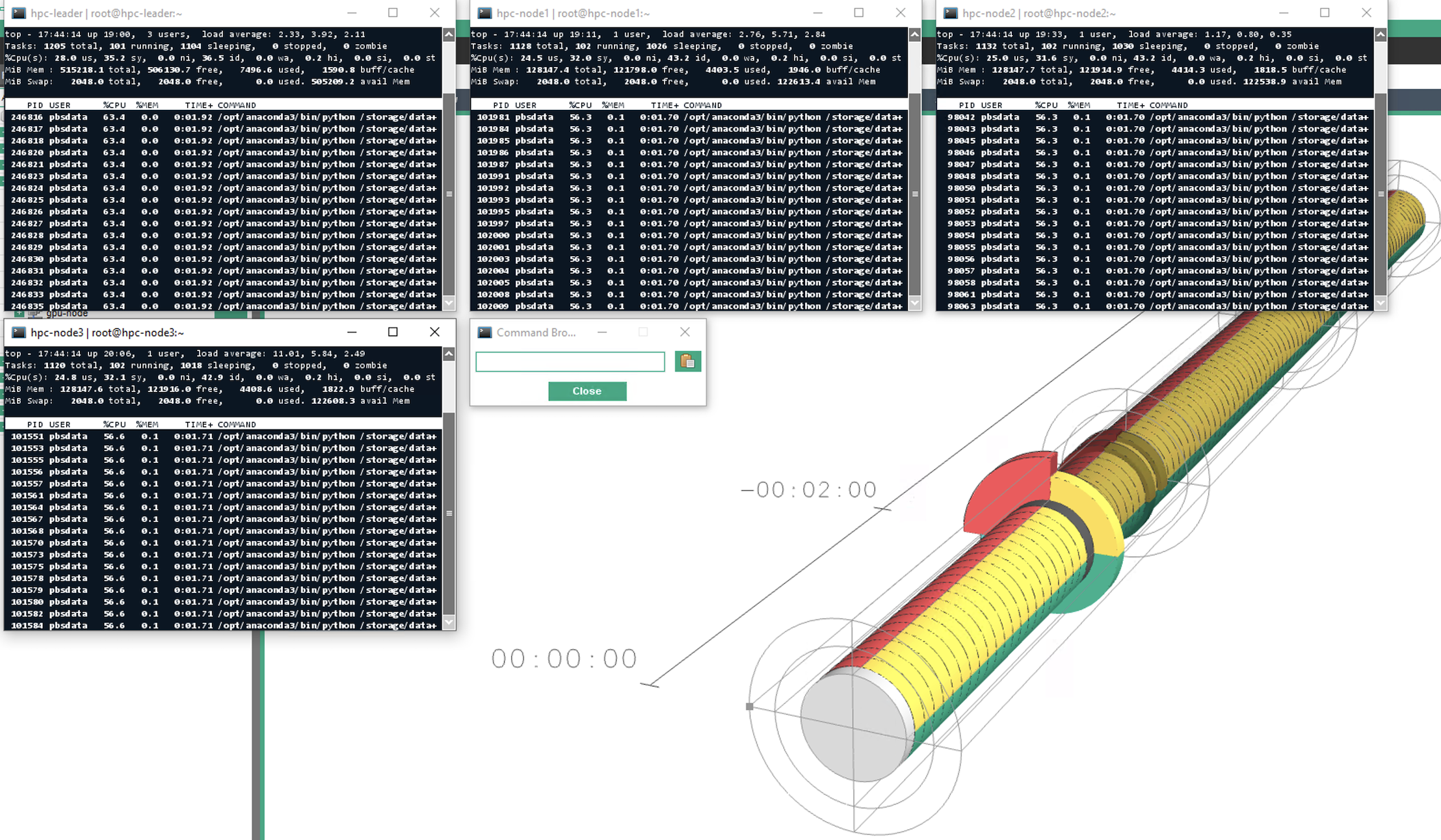Click scrollbar thumb in hpc-node1 terminal
Screen dimensions: 1441x840
click(914, 194)
